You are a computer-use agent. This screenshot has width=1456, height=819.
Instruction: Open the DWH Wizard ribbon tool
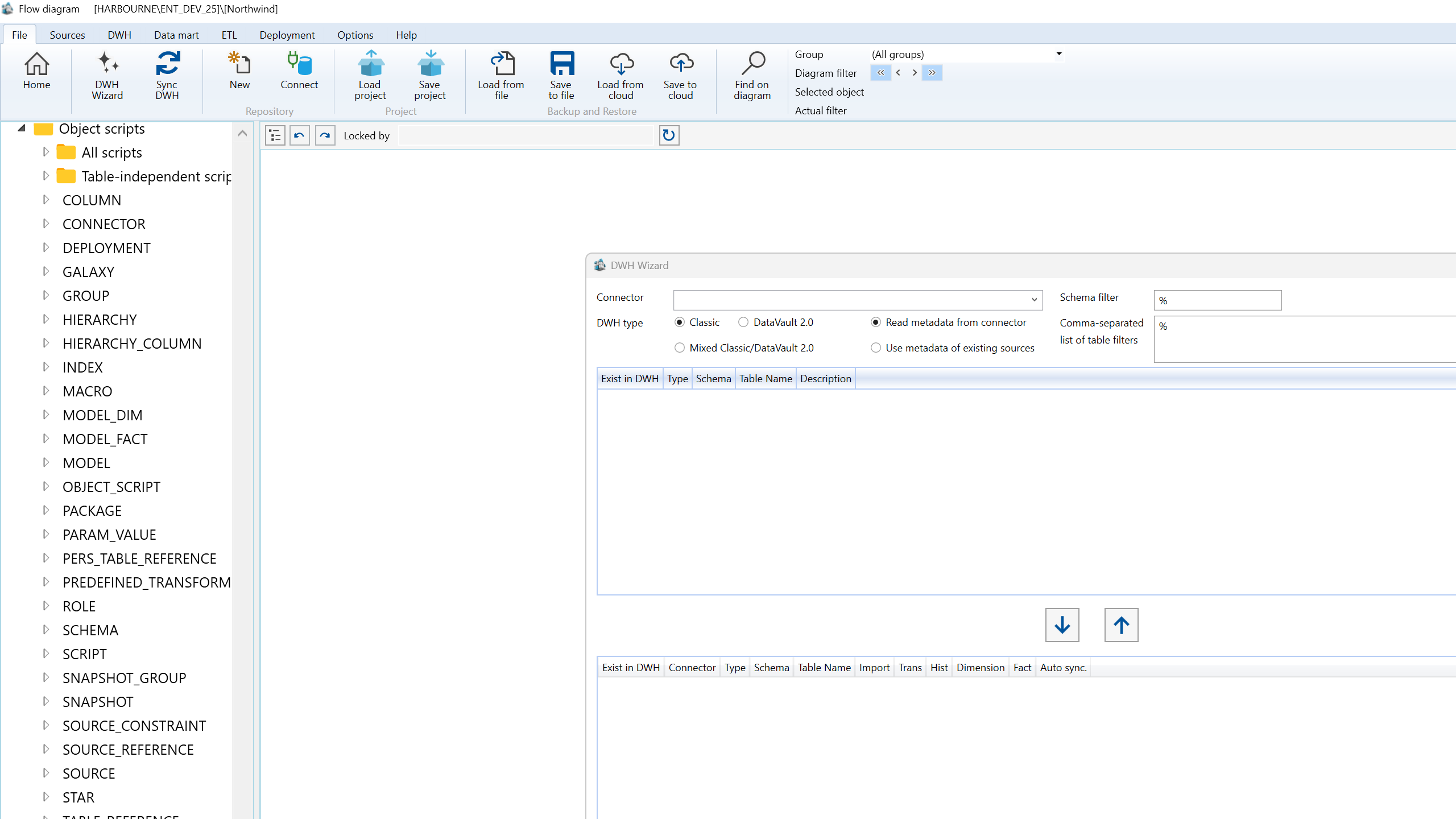point(107,76)
